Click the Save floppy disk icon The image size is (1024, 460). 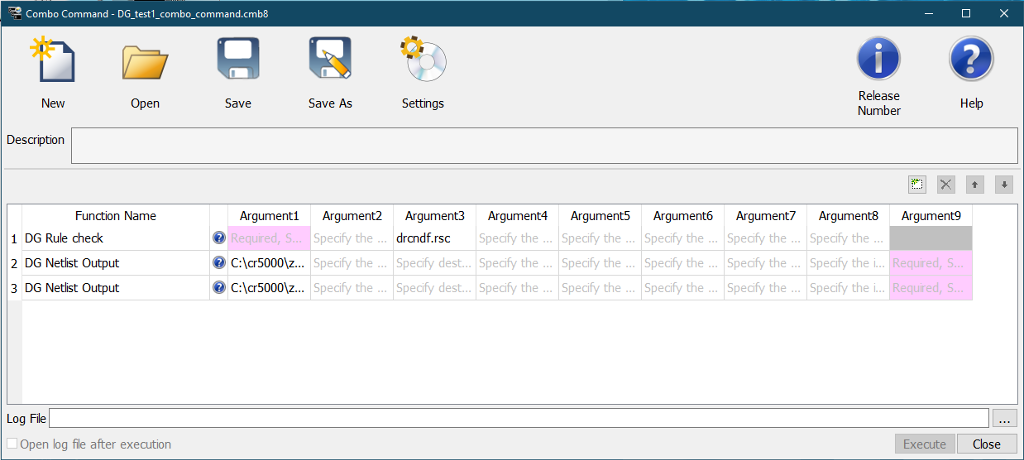click(238, 59)
